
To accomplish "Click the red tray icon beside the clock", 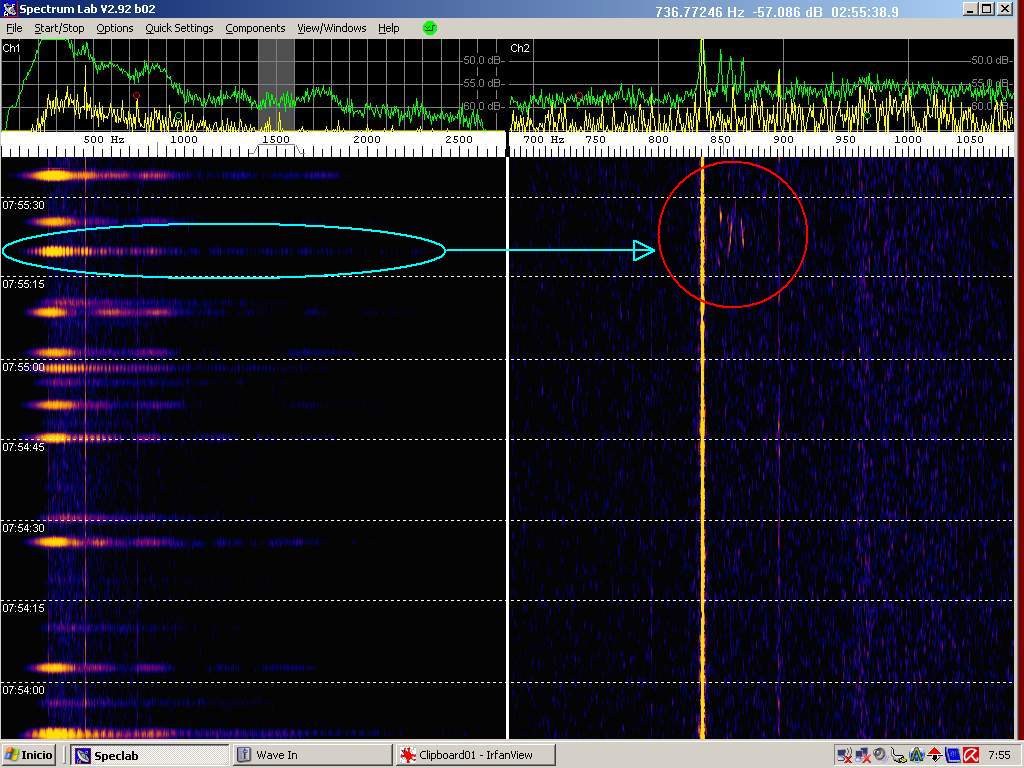I will click(x=969, y=755).
